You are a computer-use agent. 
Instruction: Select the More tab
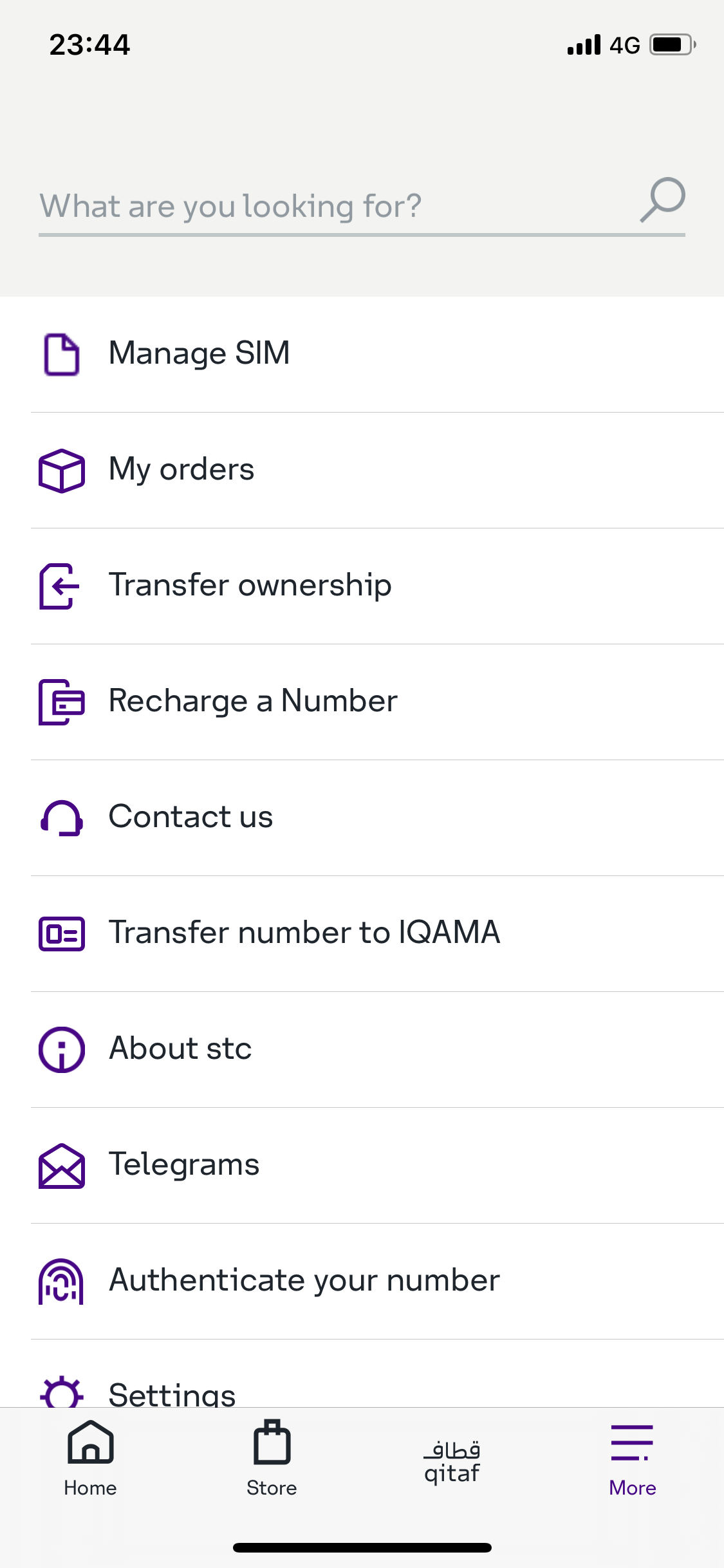tap(632, 1459)
